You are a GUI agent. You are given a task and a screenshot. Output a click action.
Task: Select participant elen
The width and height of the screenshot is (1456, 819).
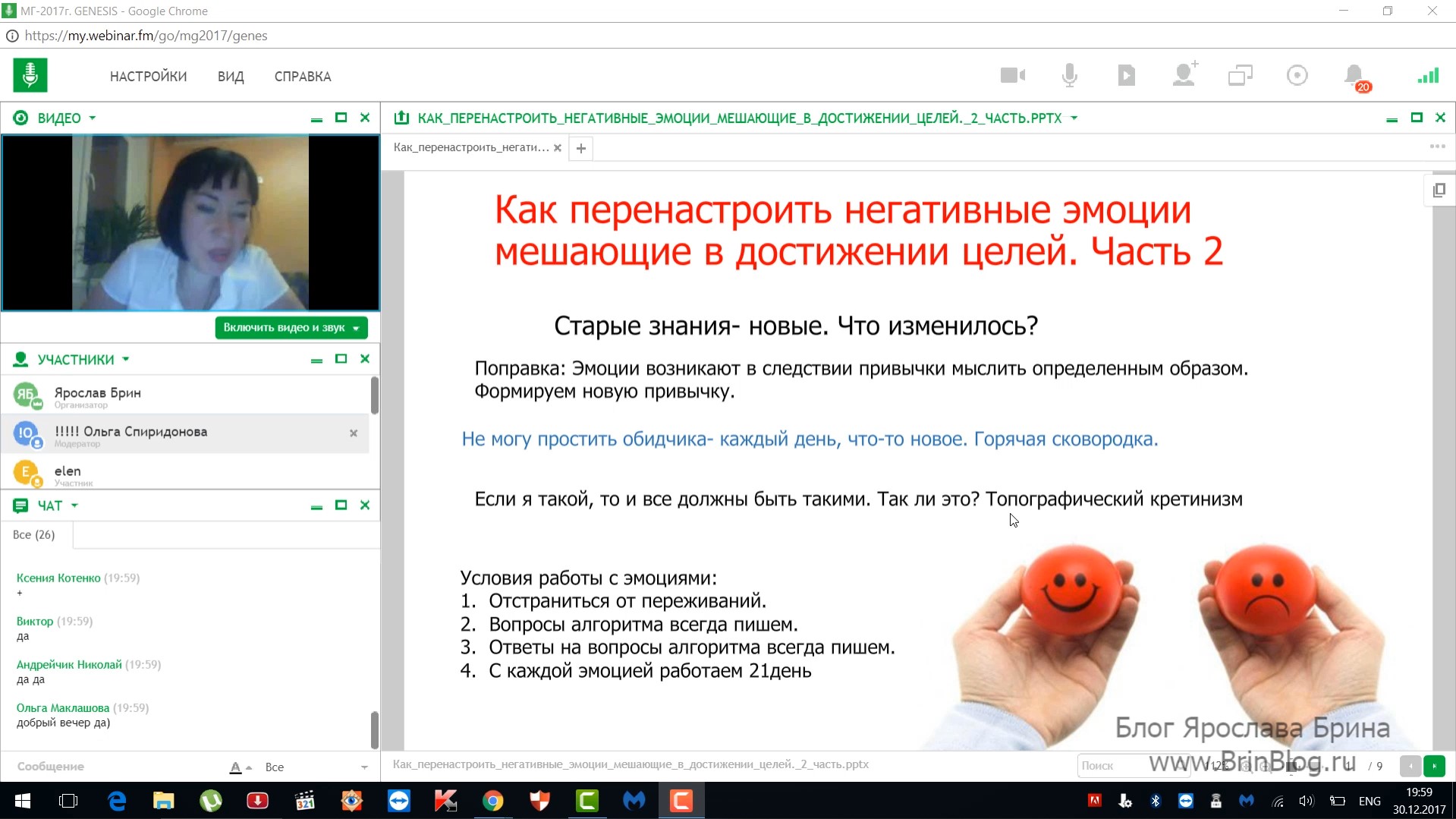point(185,472)
